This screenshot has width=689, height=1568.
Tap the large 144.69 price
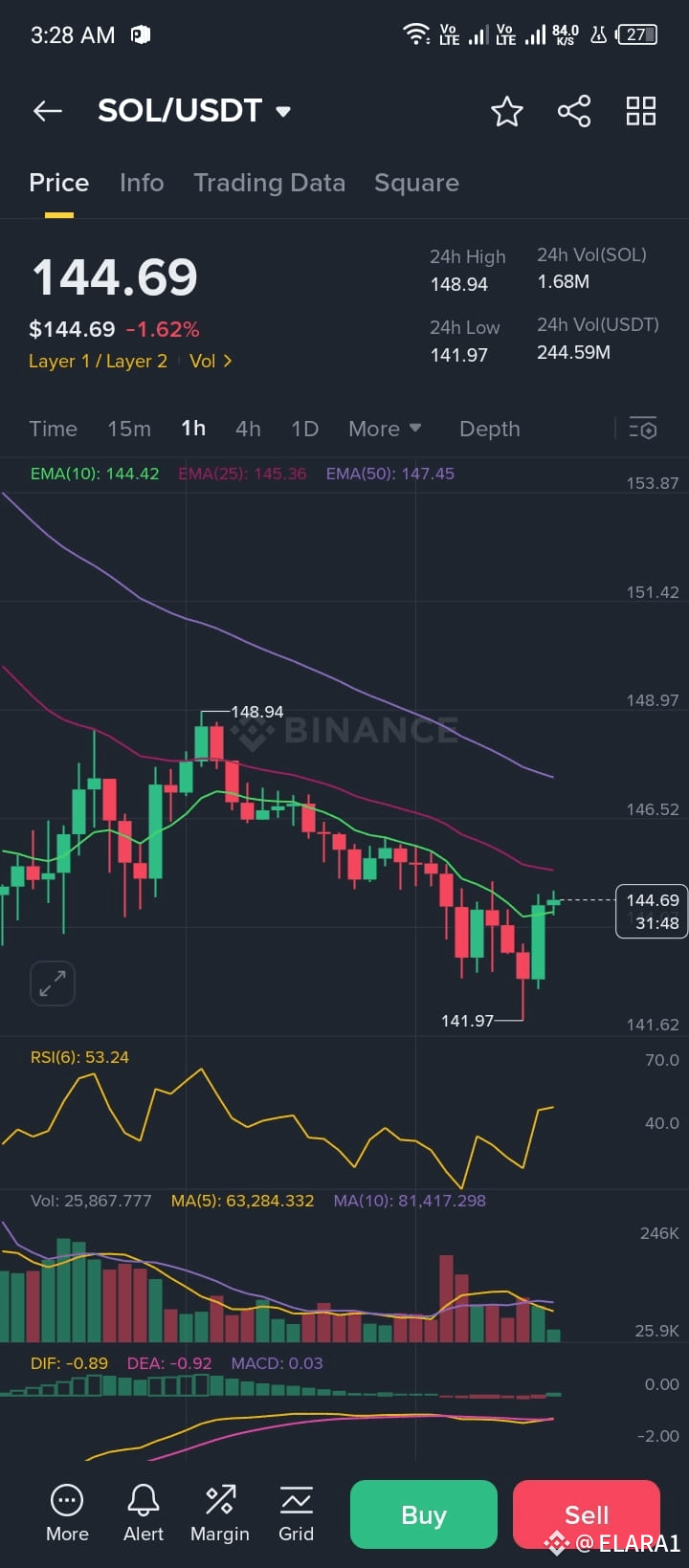tap(115, 277)
